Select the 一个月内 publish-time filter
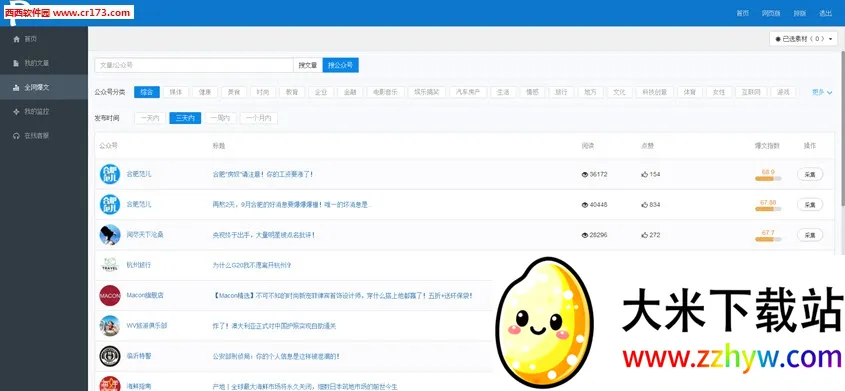Screen dimensions: 845x391 259,118
